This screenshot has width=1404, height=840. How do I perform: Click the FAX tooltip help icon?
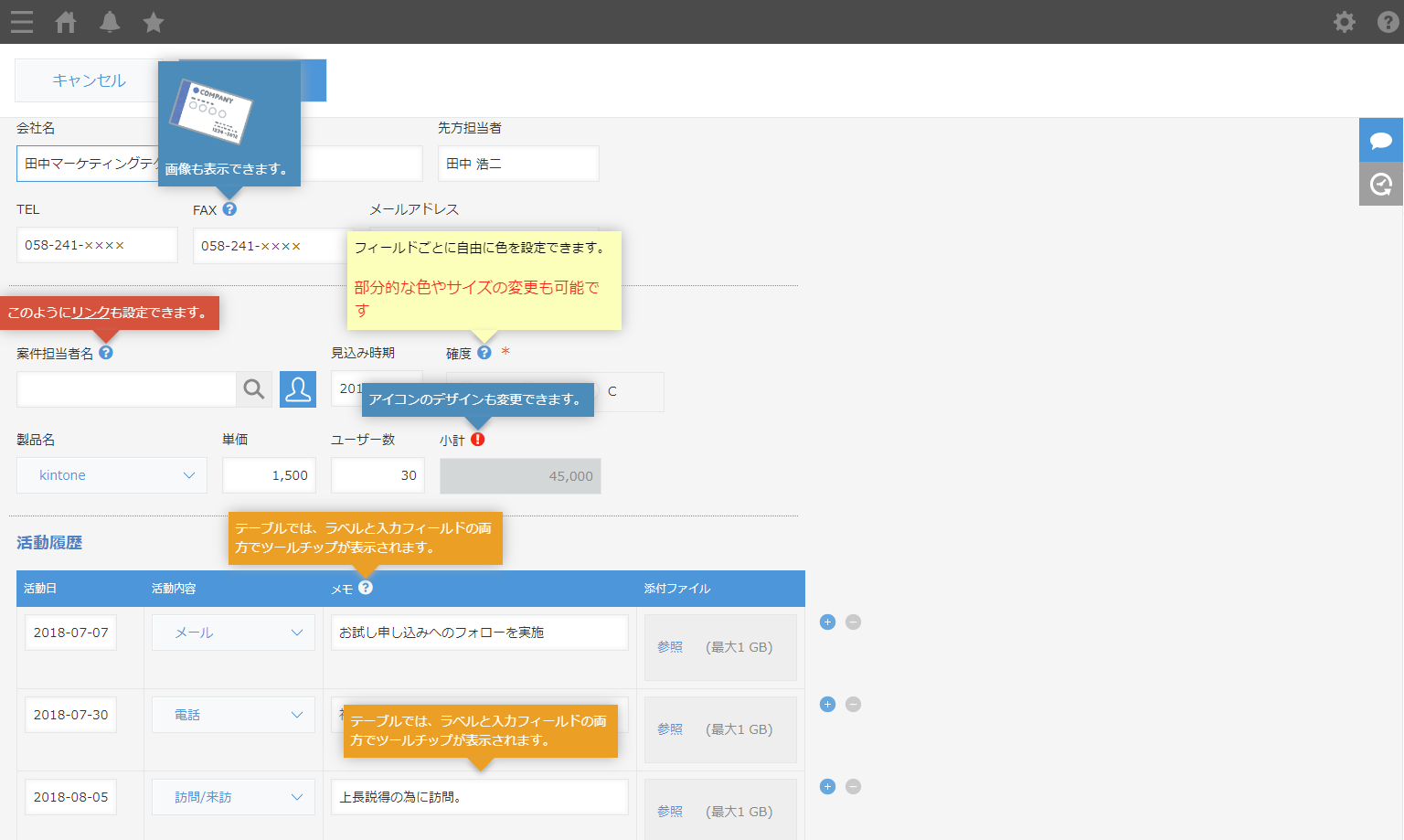(229, 208)
